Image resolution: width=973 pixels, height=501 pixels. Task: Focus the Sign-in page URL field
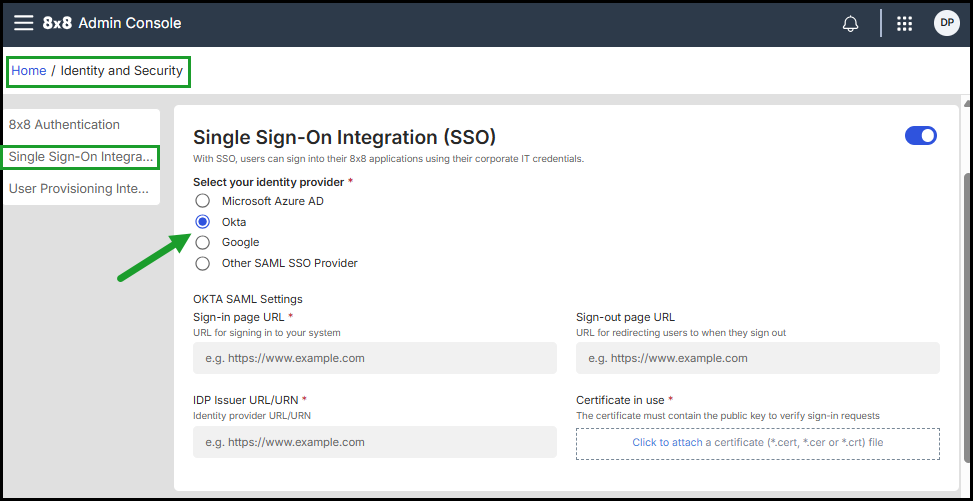tap(374, 358)
